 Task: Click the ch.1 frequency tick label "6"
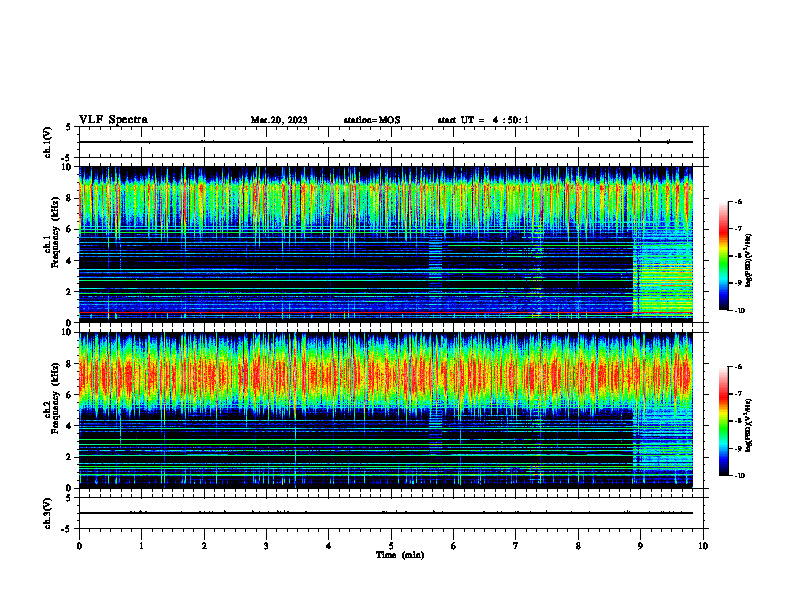click(68, 229)
